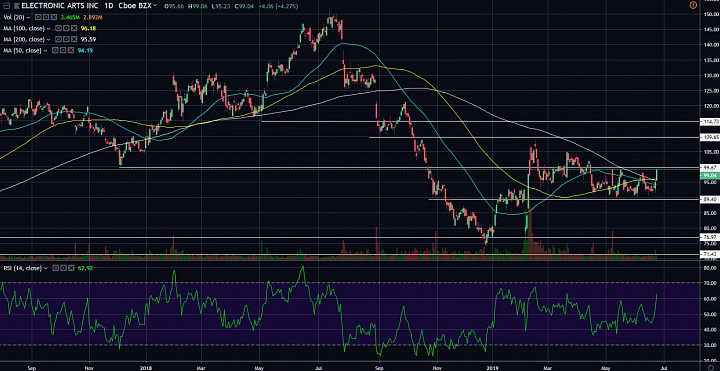The width and height of the screenshot is (720, 371).
Task: Open settings for MA (200, close)
Action: (x=66, y=39)
